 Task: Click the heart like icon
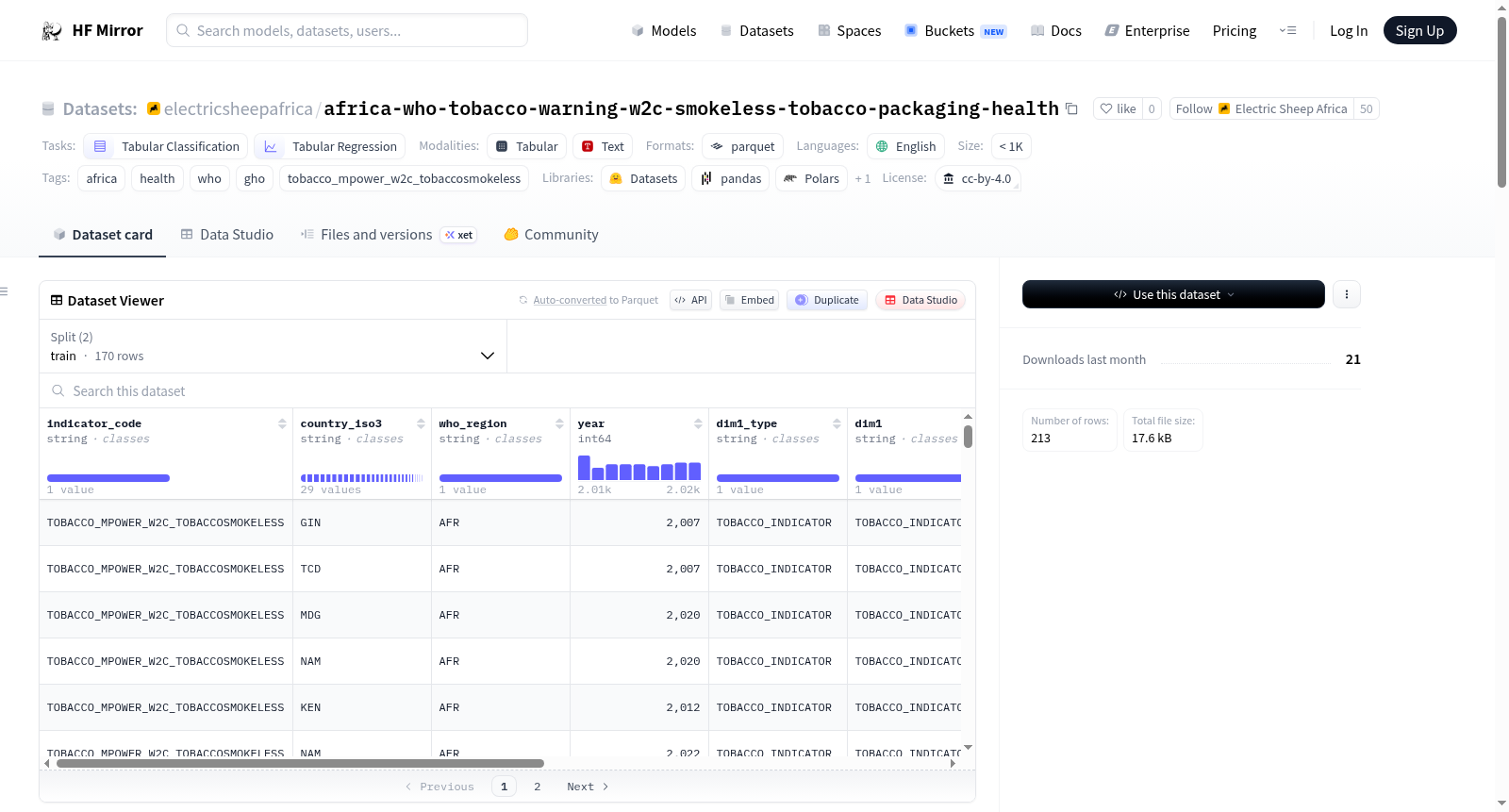point(1106,108)
